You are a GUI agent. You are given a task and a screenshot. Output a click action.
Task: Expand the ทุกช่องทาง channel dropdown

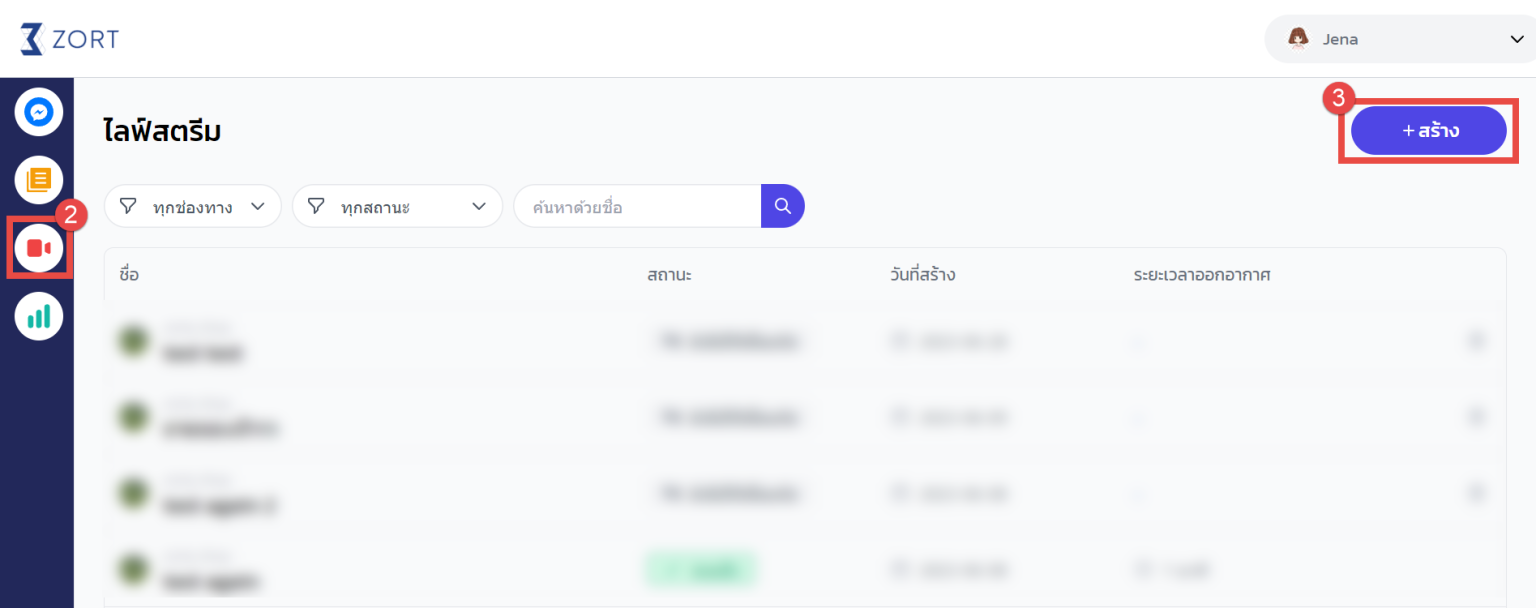[x=258, y=206]
